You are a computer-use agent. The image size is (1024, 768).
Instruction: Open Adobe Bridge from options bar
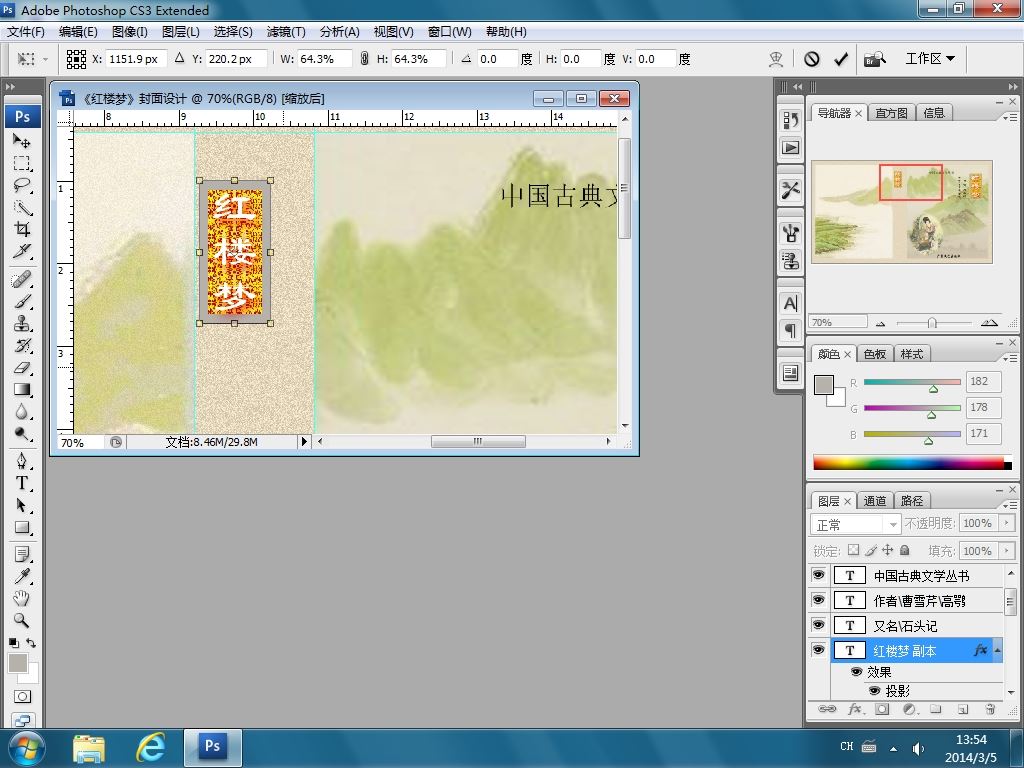875,59
